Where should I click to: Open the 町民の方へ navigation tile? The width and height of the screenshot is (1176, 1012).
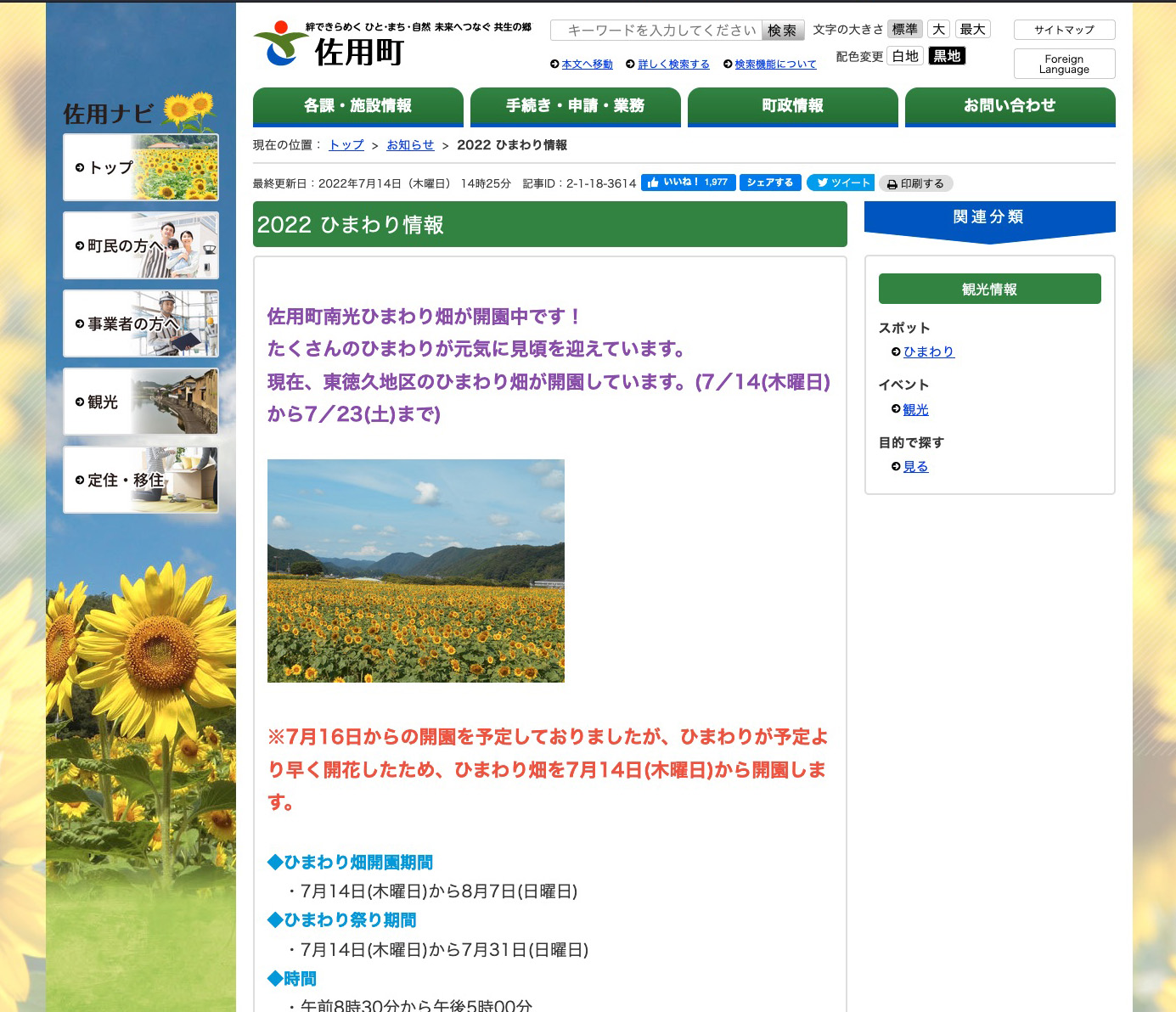click(x=141, y=245)
